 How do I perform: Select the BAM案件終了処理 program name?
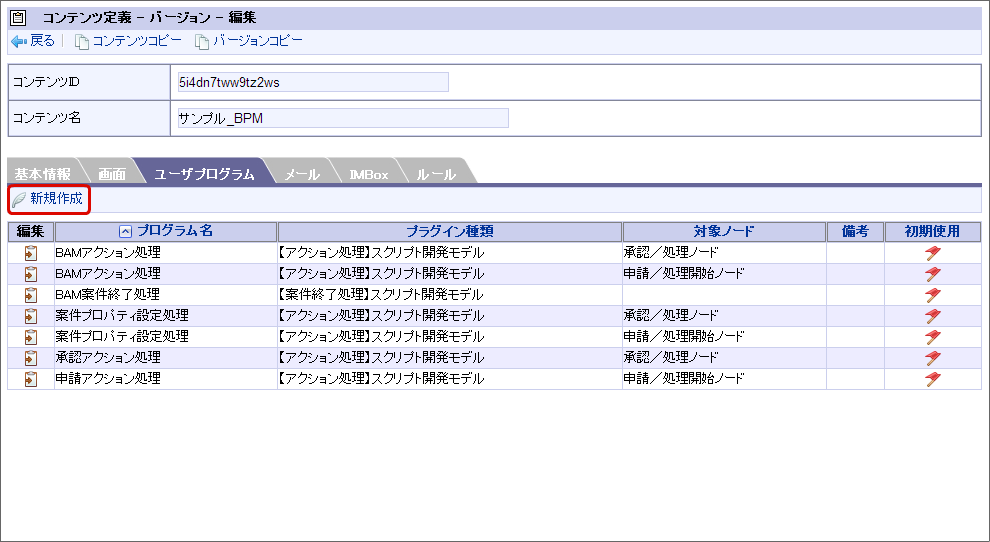pyautogui.click(x=107, y=294)
